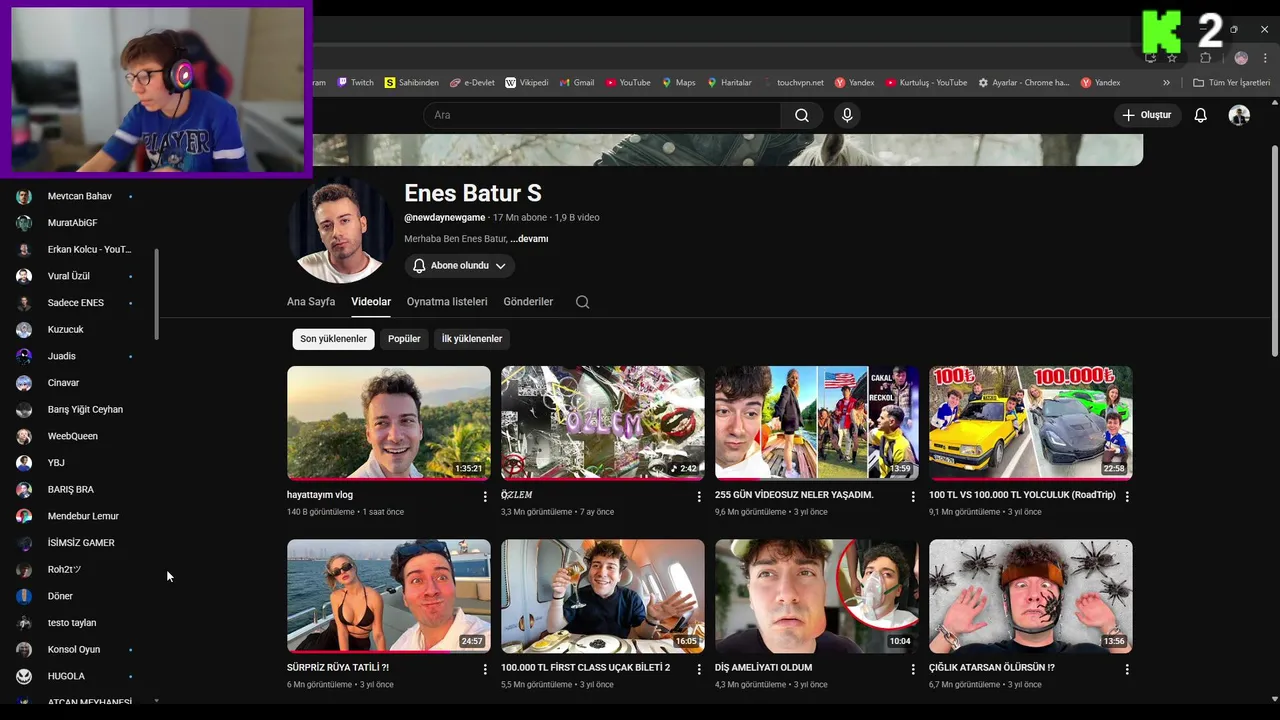Screen dimensions: 1280x720
Task: Open the 100.000 TL FIRST CLASS UÇAK BİLETİ 2 title
Action: pyautogui.click(x=585, y=668)
